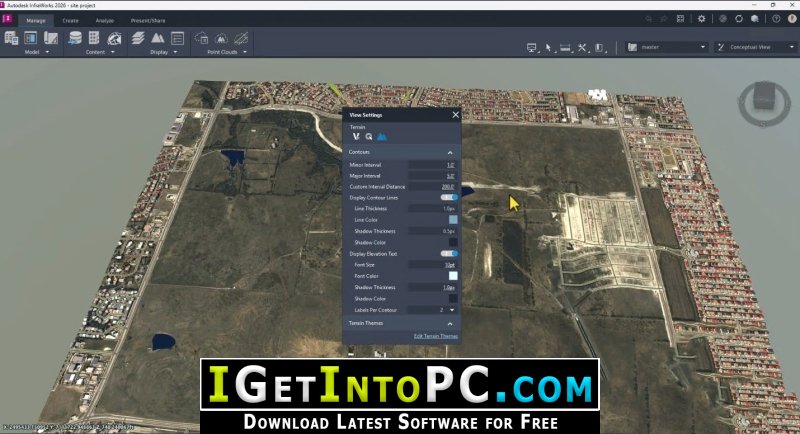Pick the contour Line Color swatch
The image size is (800, 434).
(x=453, y=220)
